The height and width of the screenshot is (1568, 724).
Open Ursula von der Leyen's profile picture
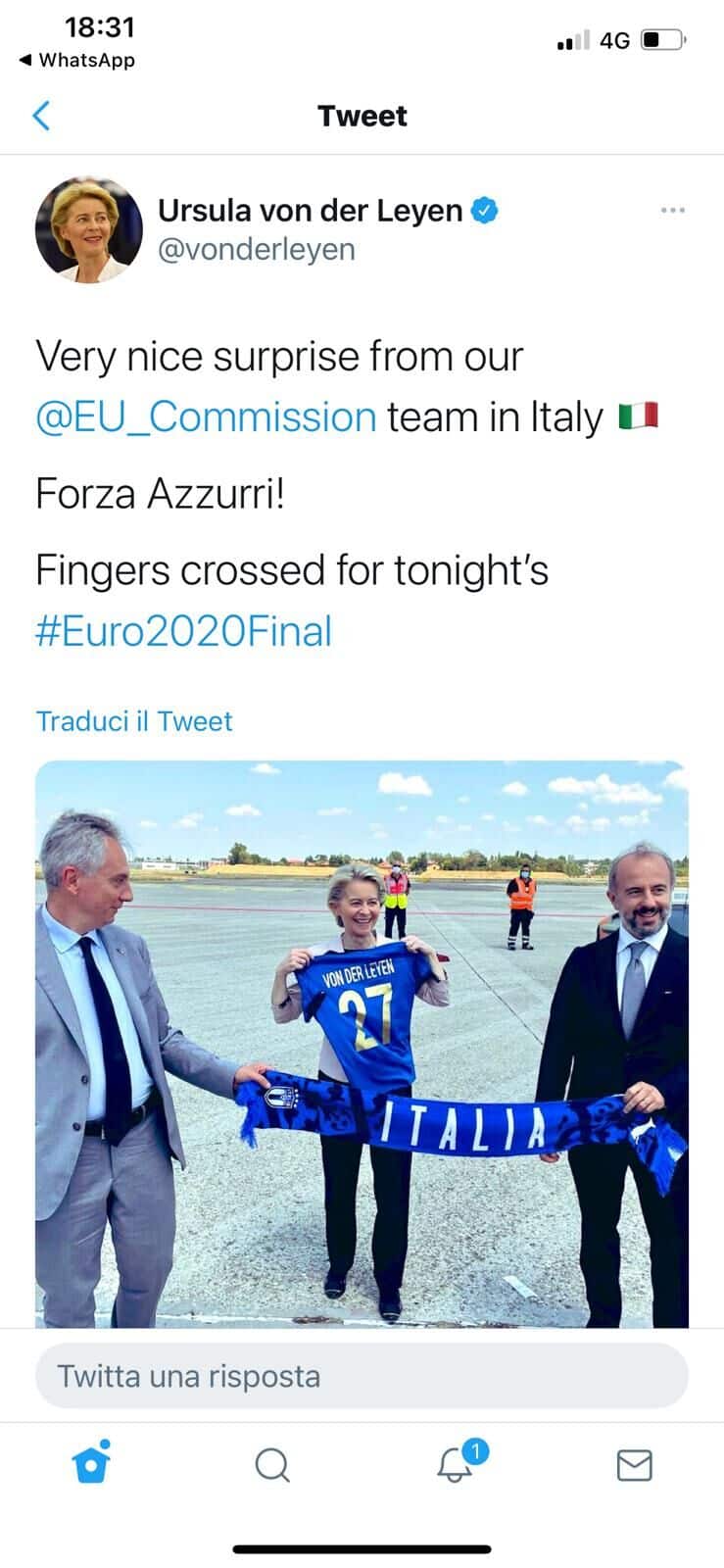[89, 230]
